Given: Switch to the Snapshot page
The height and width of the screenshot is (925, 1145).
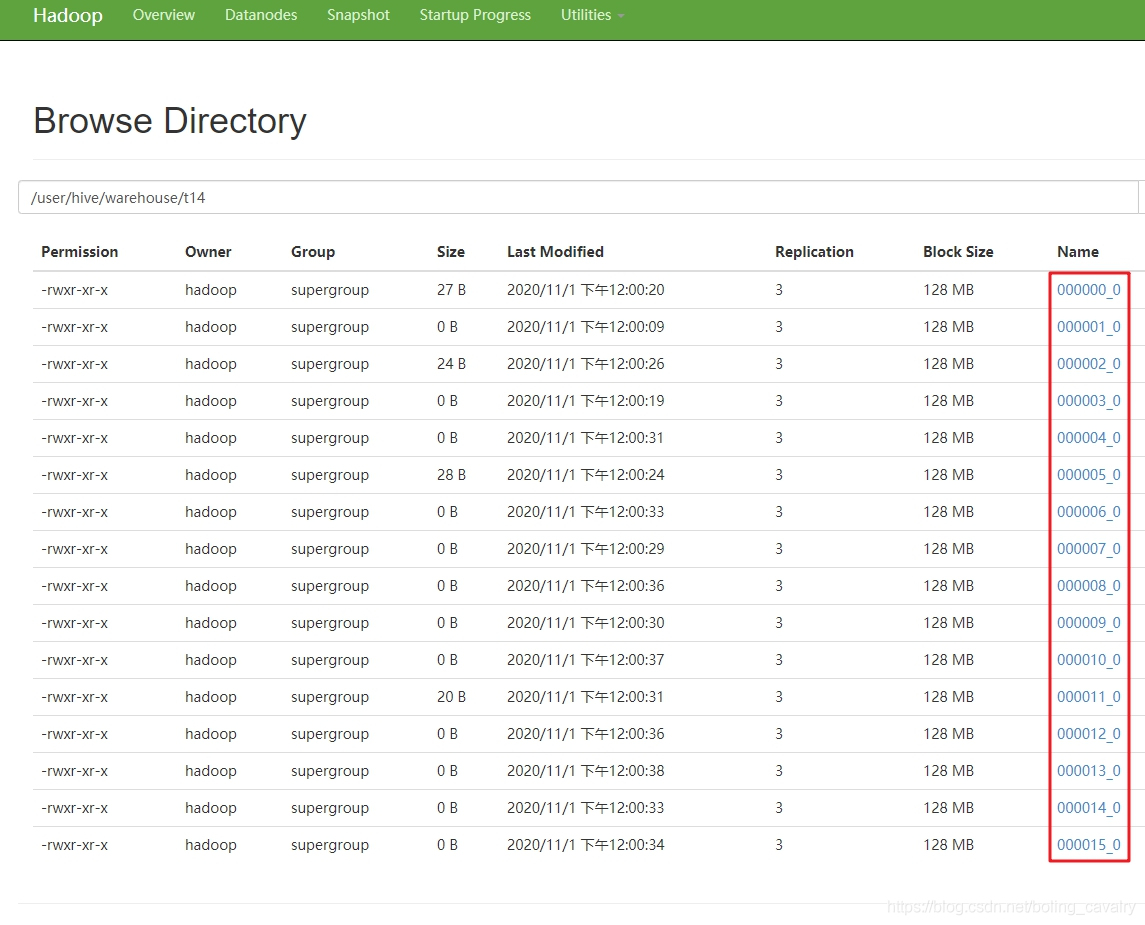Looking at the screenshot, I should pyautogui.click(x=358, y=15).
